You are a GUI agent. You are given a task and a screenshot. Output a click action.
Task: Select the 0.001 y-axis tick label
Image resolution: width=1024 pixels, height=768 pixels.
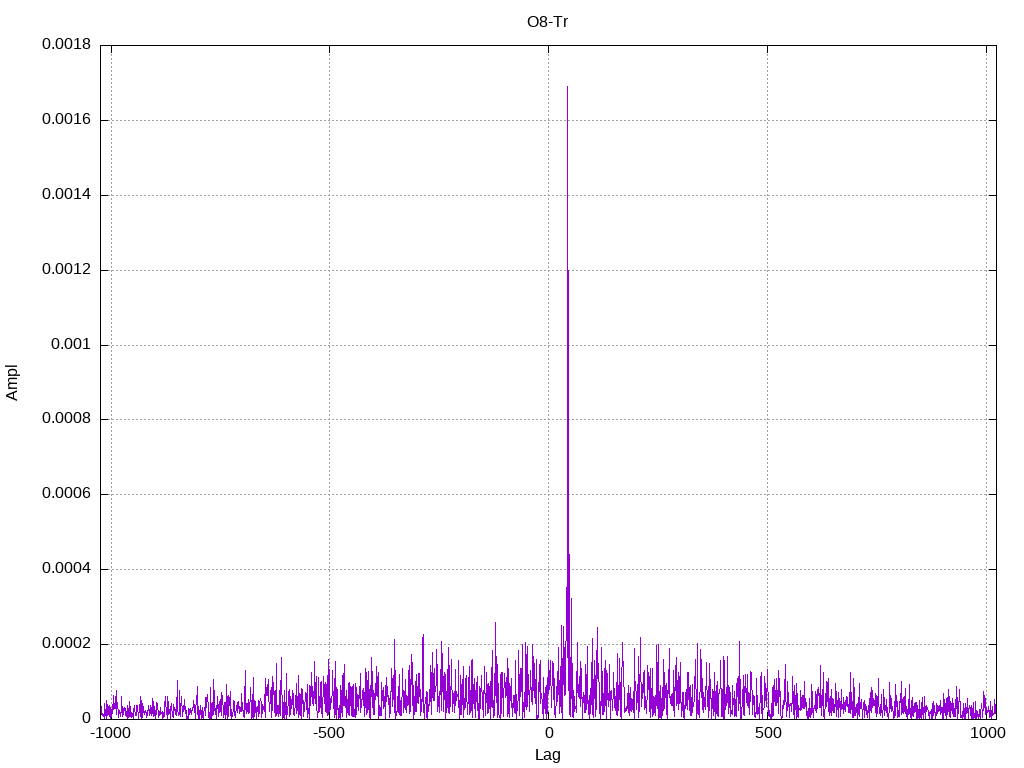71,345
